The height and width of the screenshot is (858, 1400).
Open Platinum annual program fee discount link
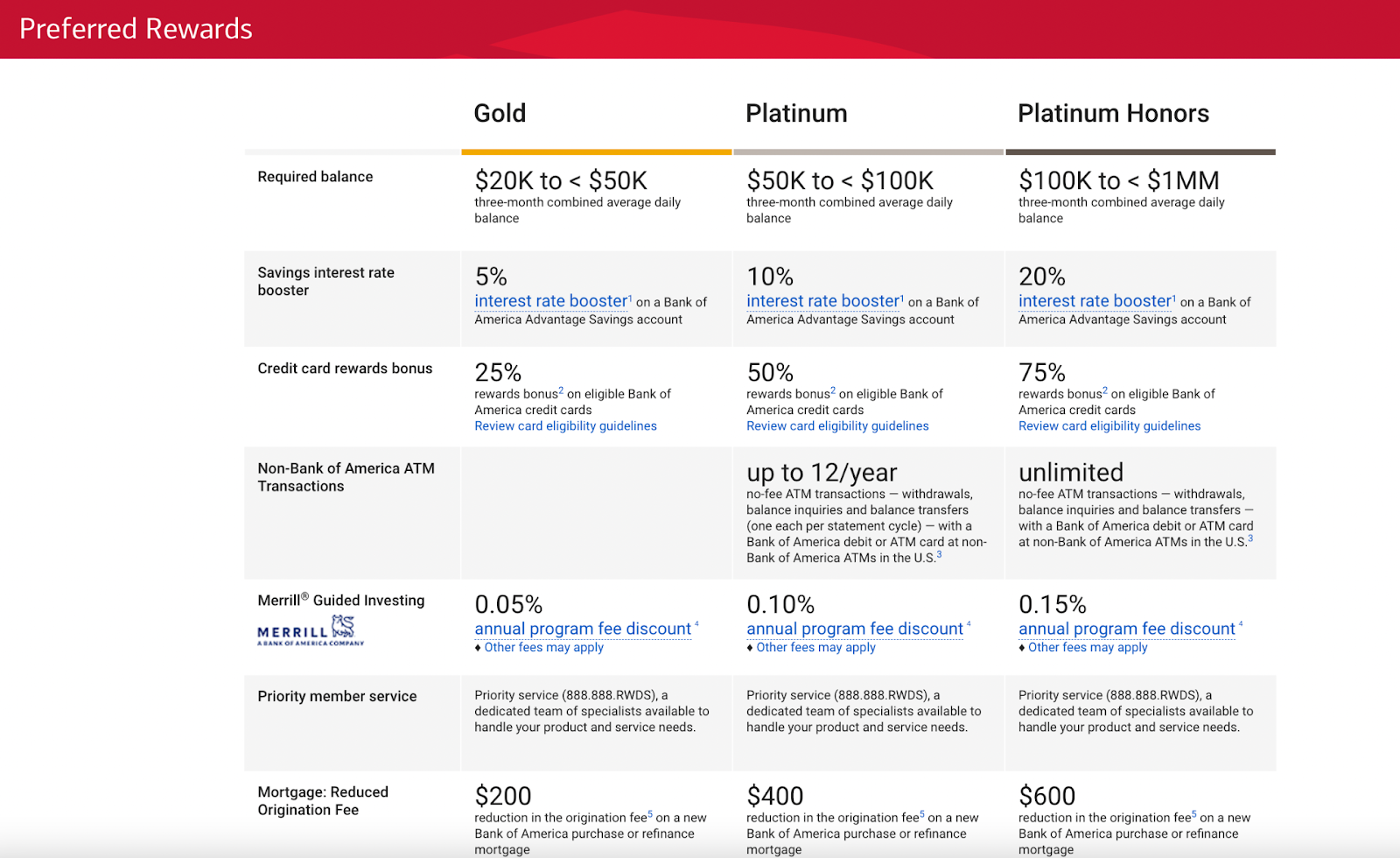tap(853, 629)
